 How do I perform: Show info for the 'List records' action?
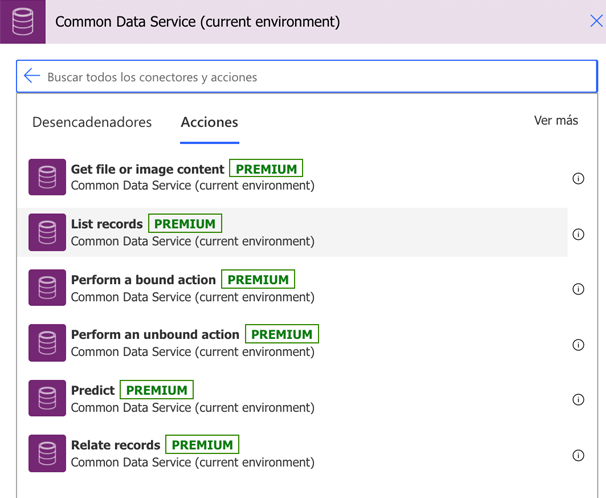[x=578, y=234]
